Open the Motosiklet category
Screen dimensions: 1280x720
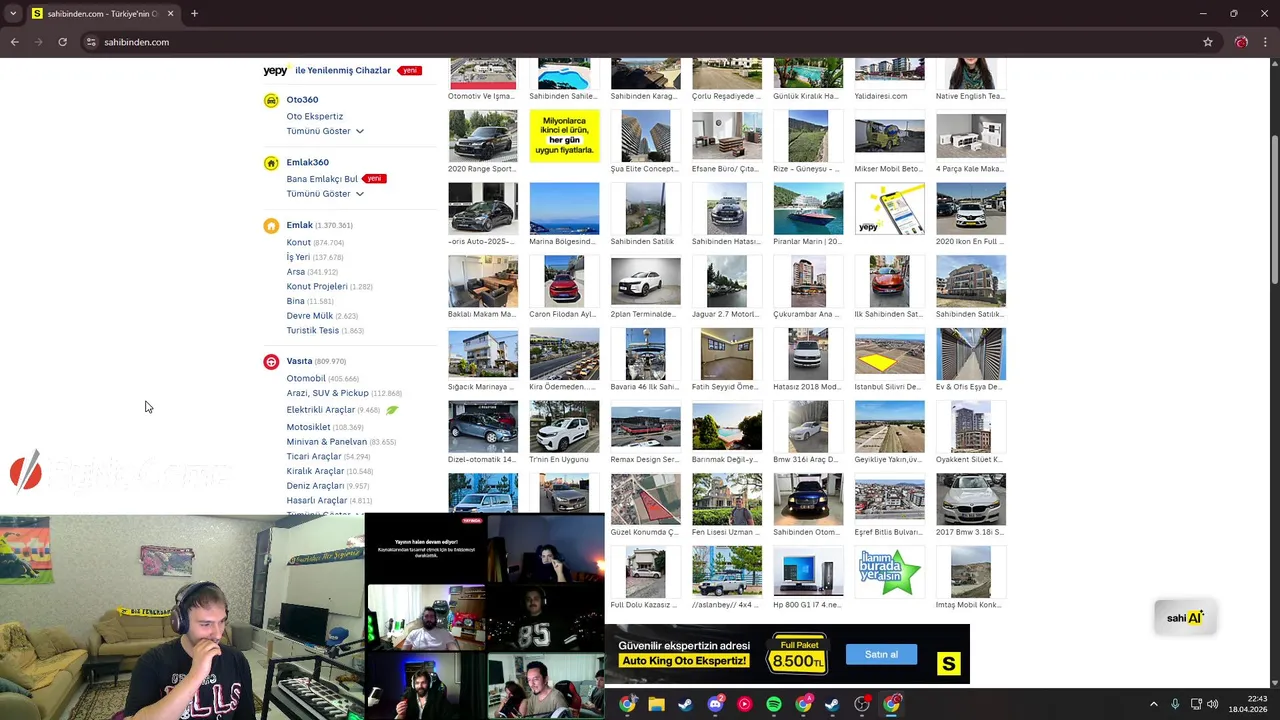pyautogui.click(x=308, y=427)
